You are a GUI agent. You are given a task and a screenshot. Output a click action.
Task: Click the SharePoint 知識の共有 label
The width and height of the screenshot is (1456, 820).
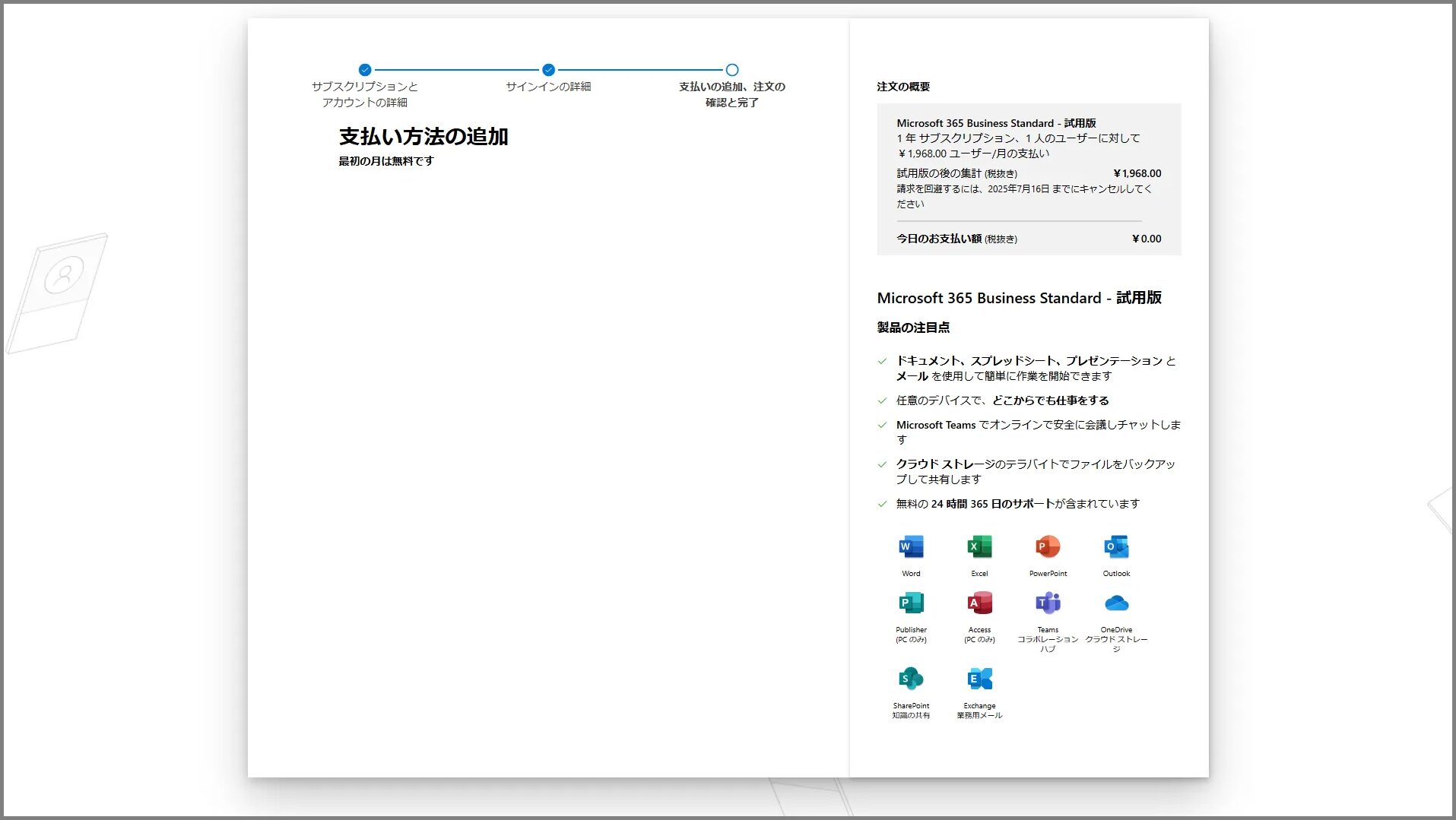click(x=911, y=711)
